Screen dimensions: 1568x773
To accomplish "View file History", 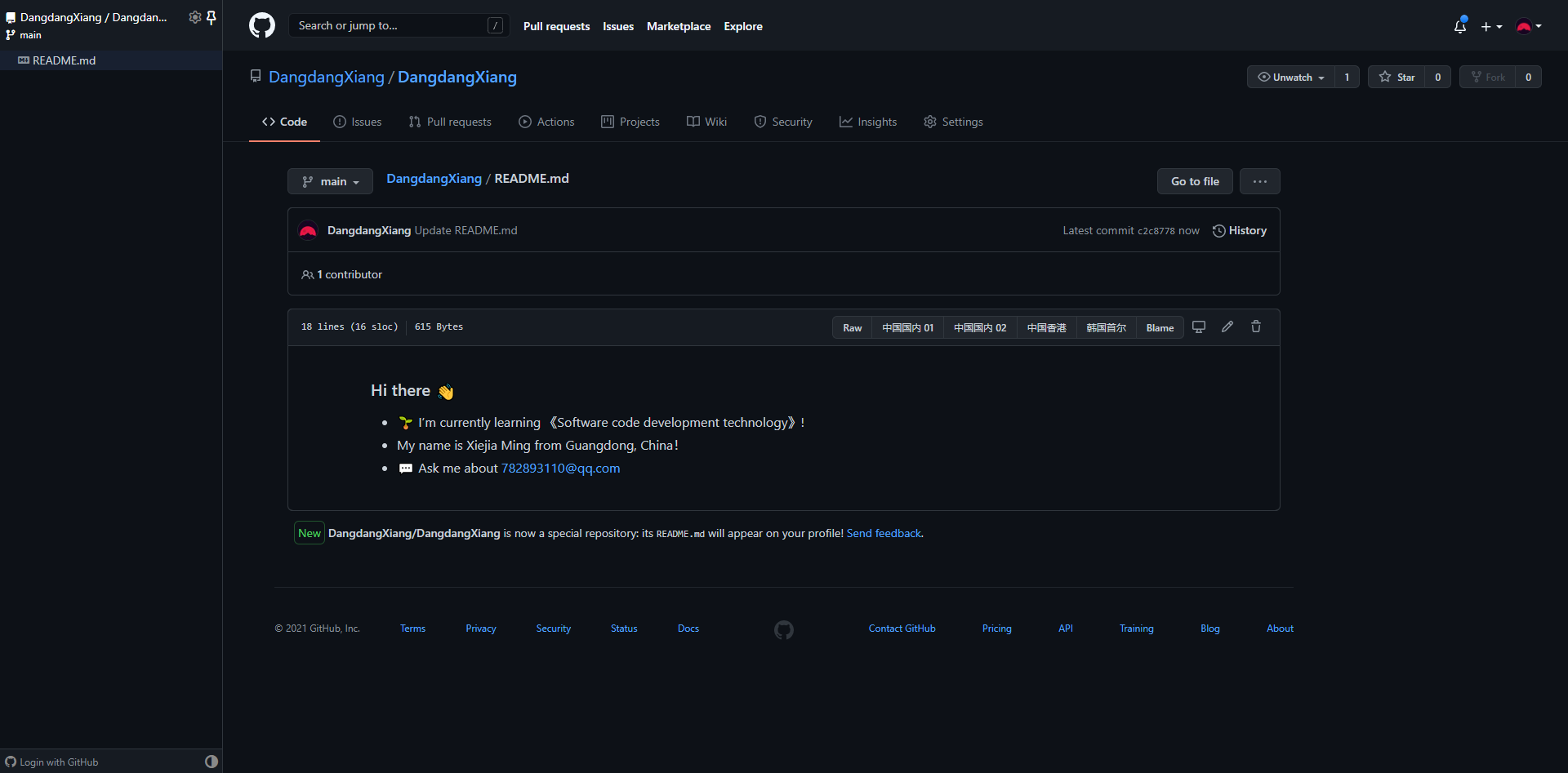I will tap(1240, 231).
